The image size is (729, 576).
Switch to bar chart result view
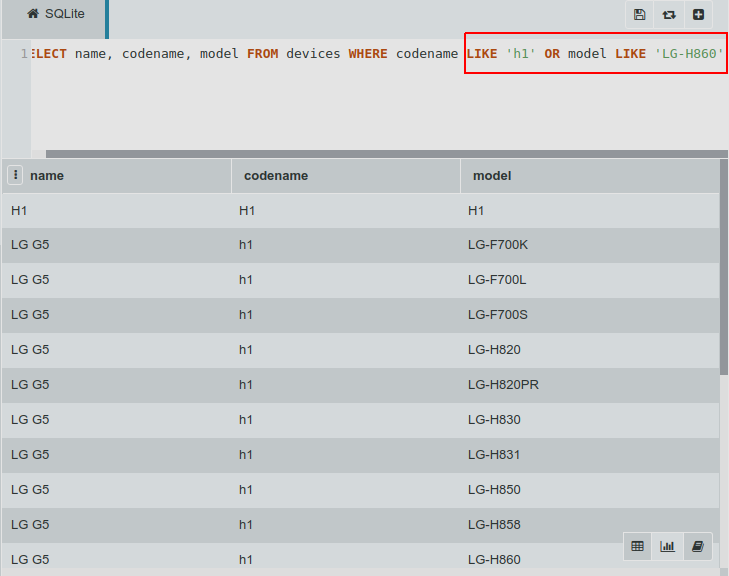667,546
